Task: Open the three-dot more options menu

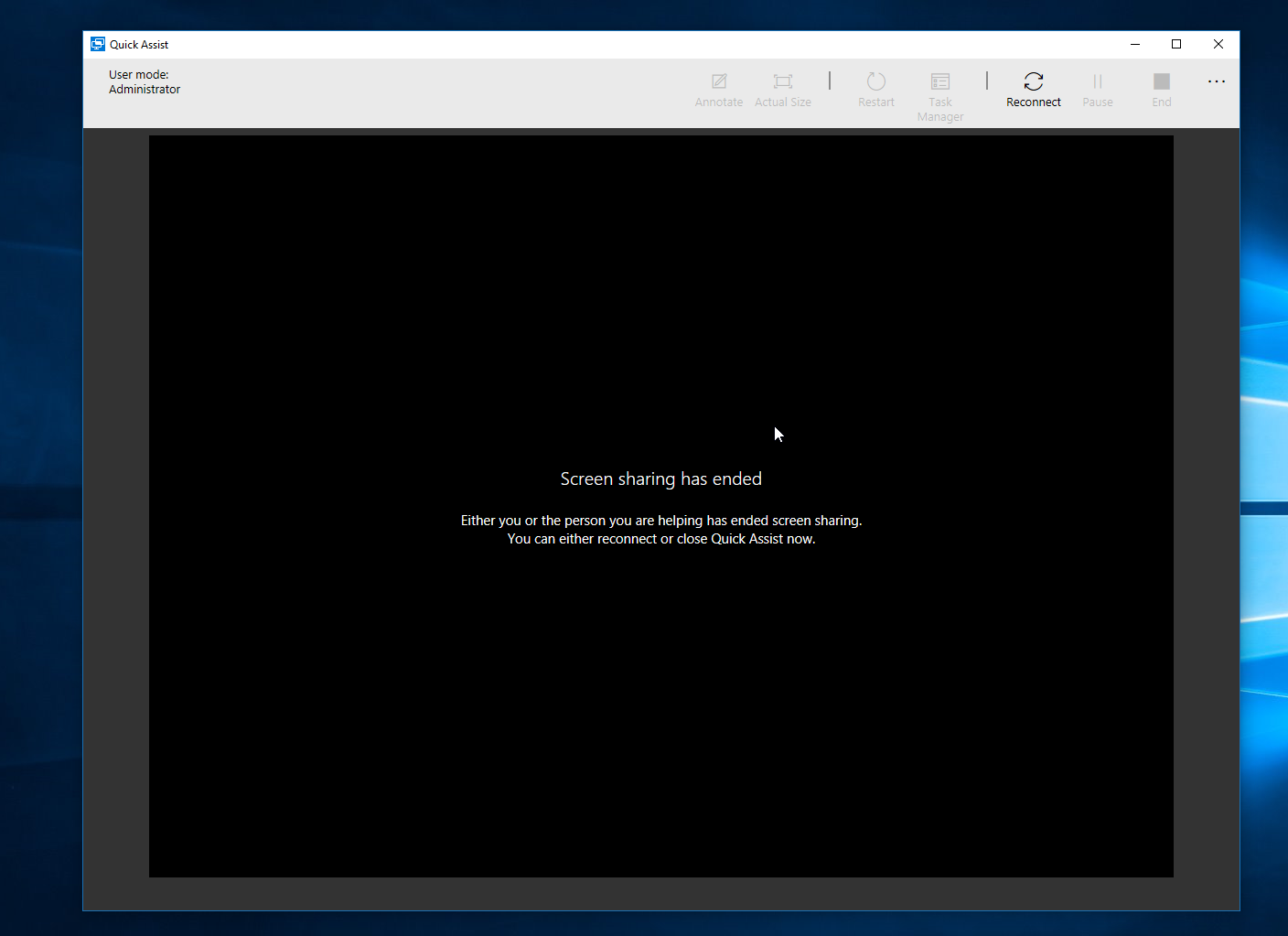Action: pyautogui.click(x=1217, y=81)
